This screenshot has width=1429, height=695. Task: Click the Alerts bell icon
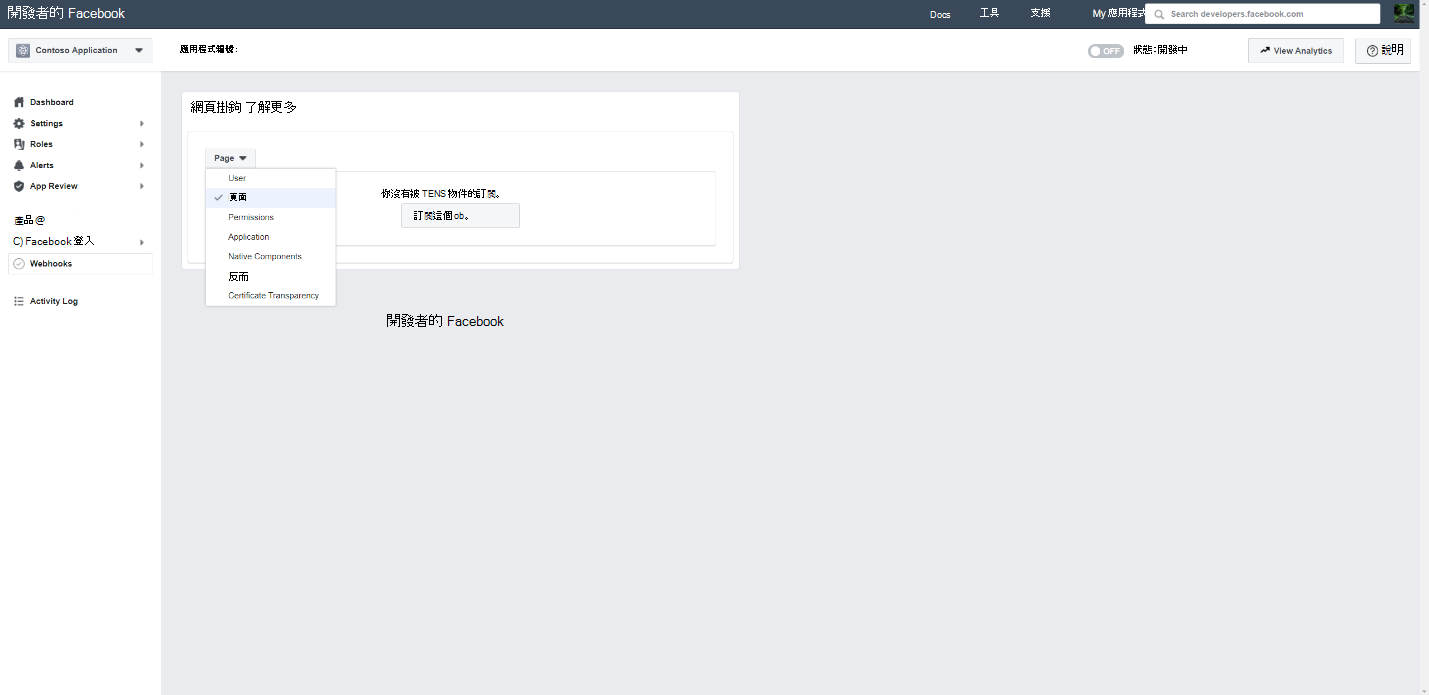pos(19,165)
